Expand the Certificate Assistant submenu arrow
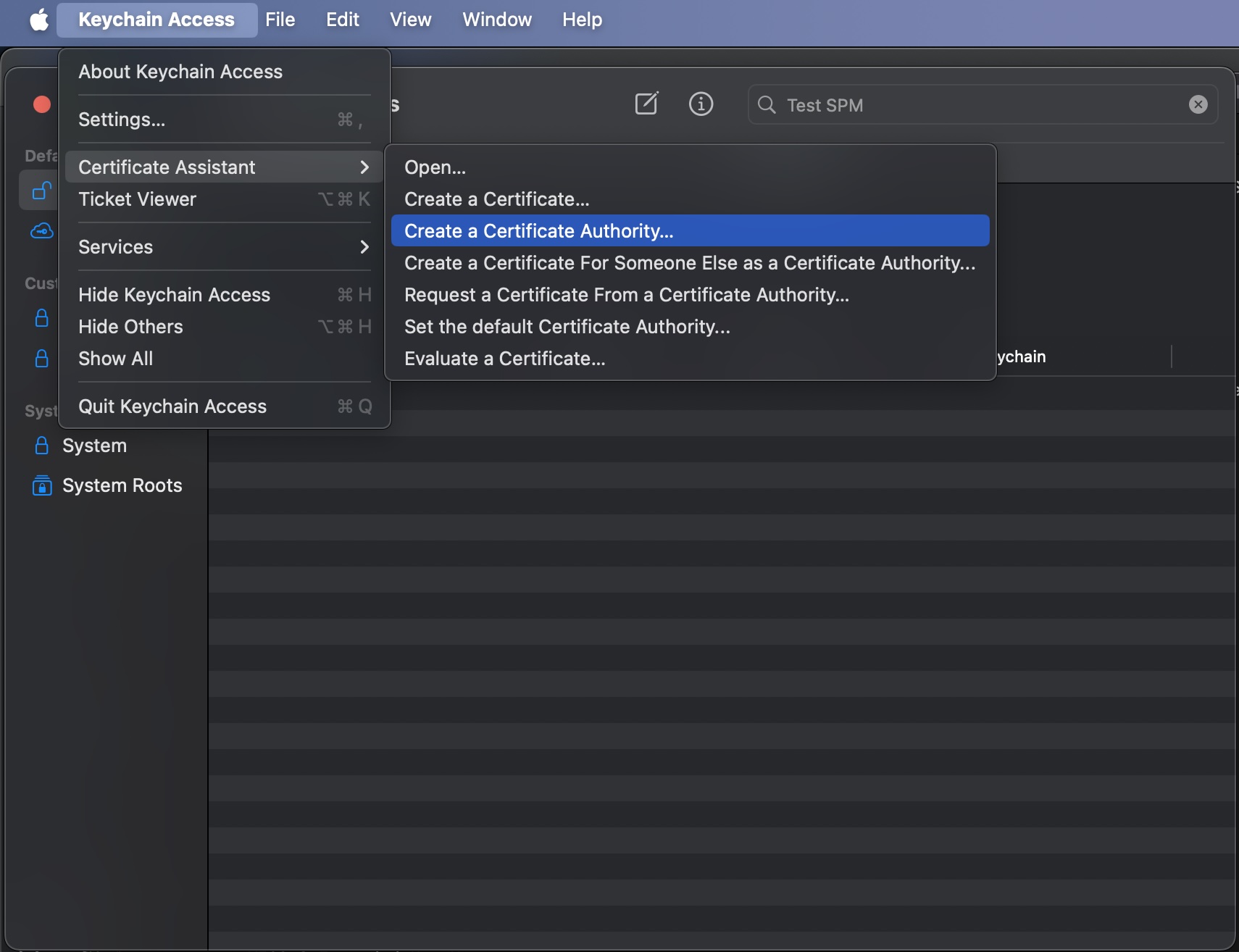This screenshot has height=952, width=1239. click(364, 167)
